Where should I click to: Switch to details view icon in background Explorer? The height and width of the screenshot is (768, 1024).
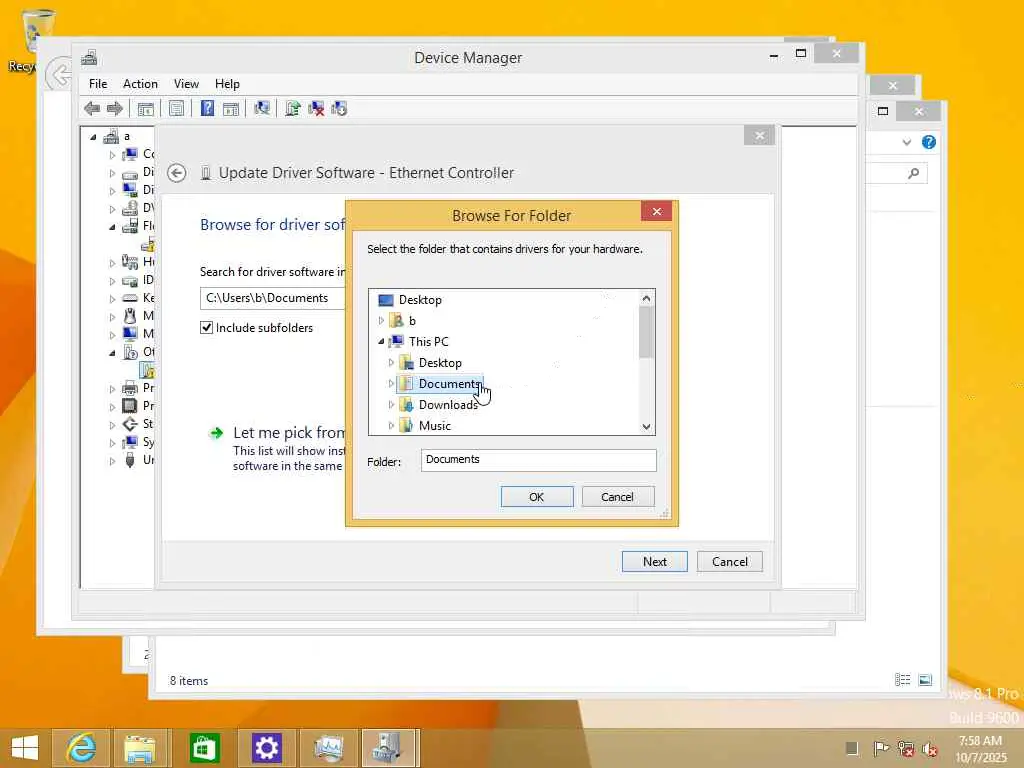point(903,680)
